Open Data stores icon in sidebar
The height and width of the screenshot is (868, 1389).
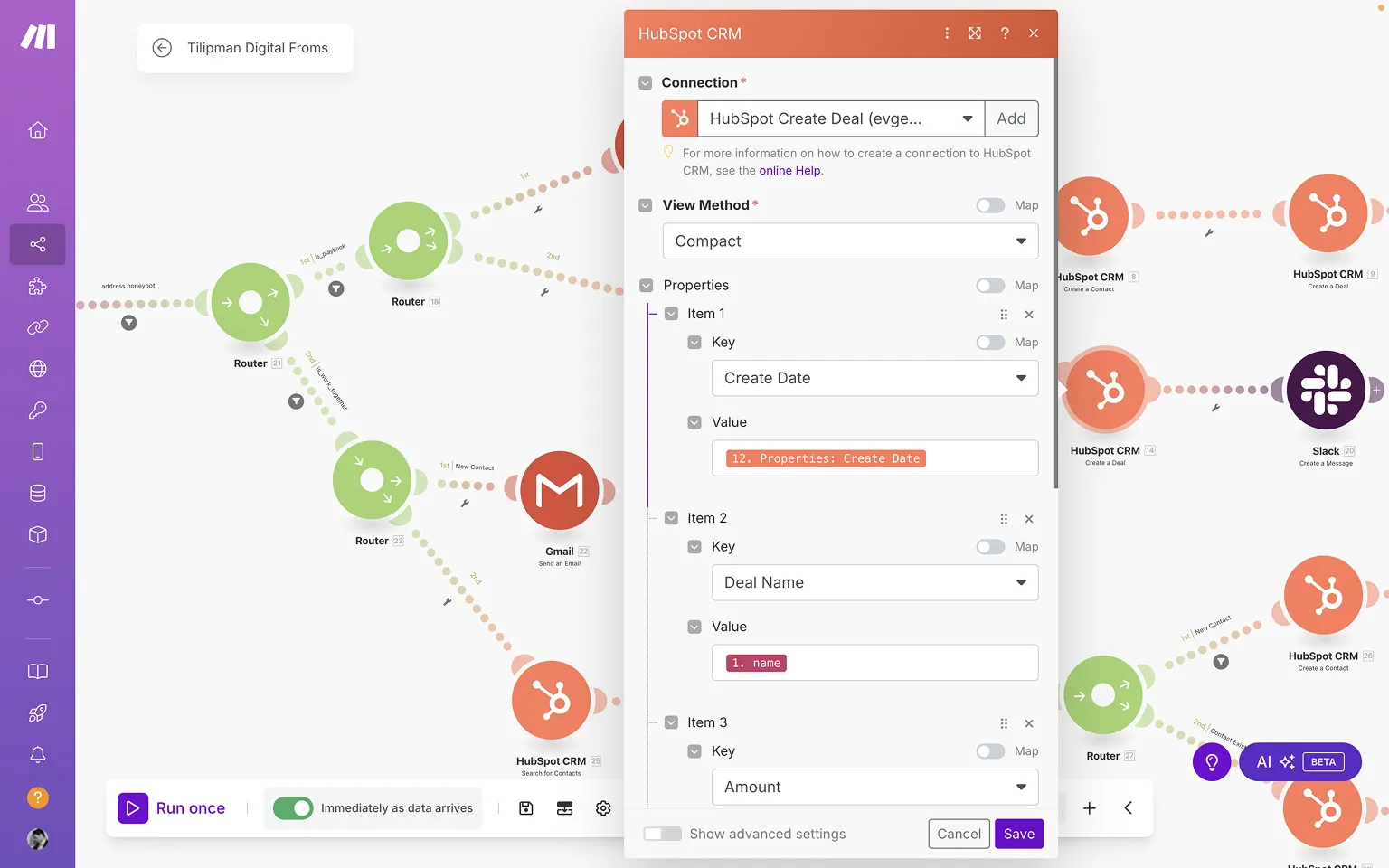click(38, 494)
